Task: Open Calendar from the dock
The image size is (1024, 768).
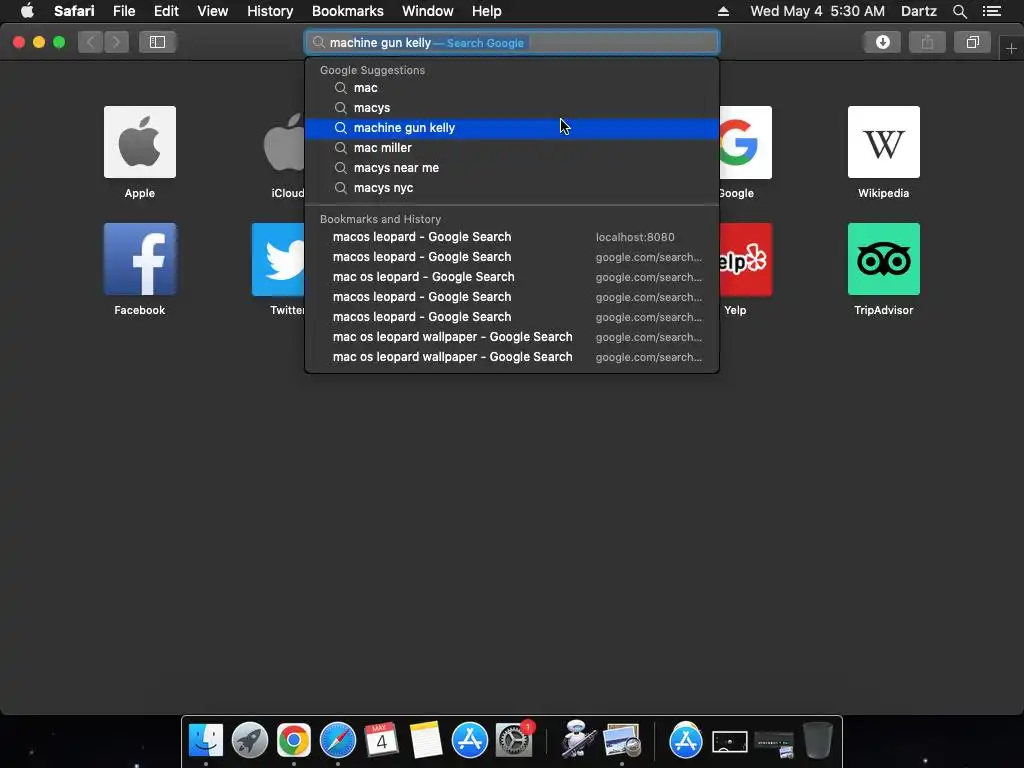Action: pos(381,741)
